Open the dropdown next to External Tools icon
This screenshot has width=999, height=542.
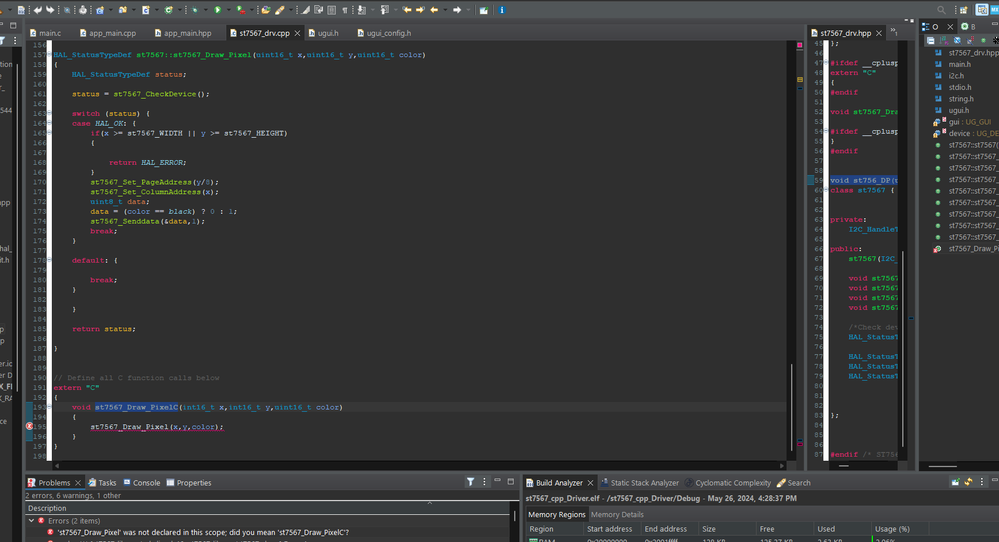tap(252, 10)
